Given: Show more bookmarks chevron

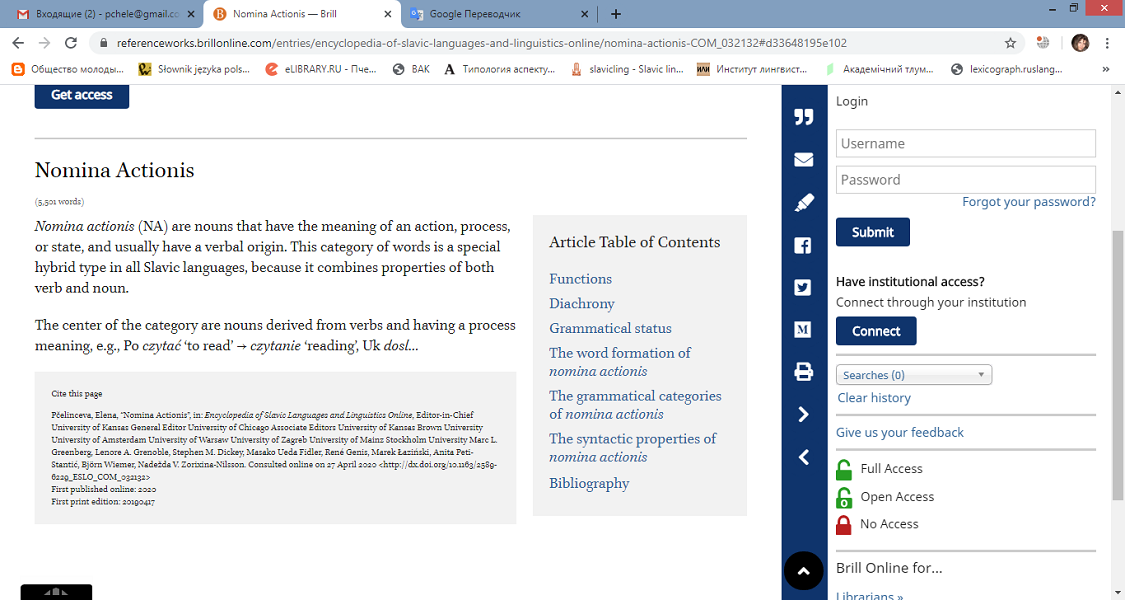Looking at the screenshot, I should [1106, 70].
